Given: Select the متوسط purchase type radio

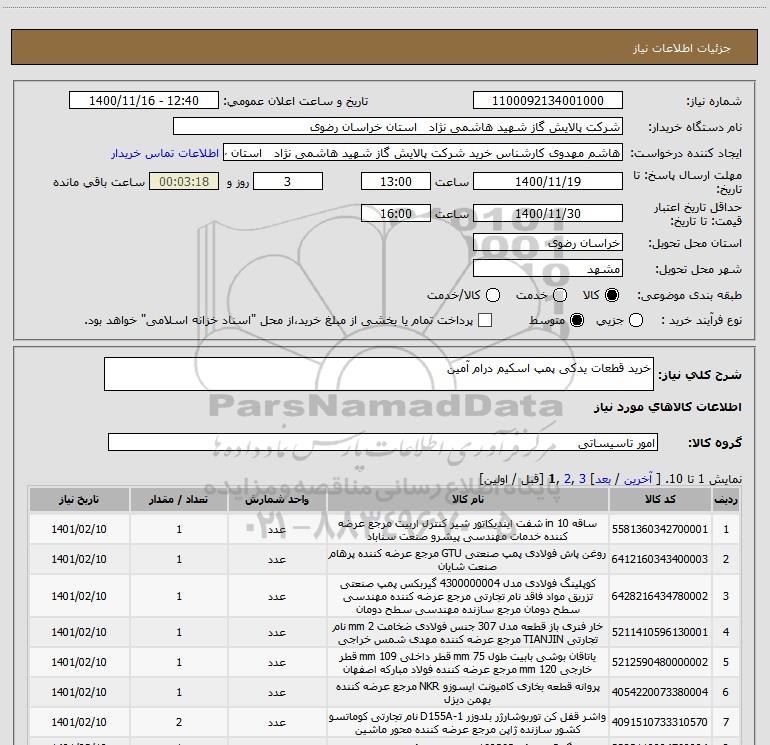Looking at the screenshot, I should [577, 321].
